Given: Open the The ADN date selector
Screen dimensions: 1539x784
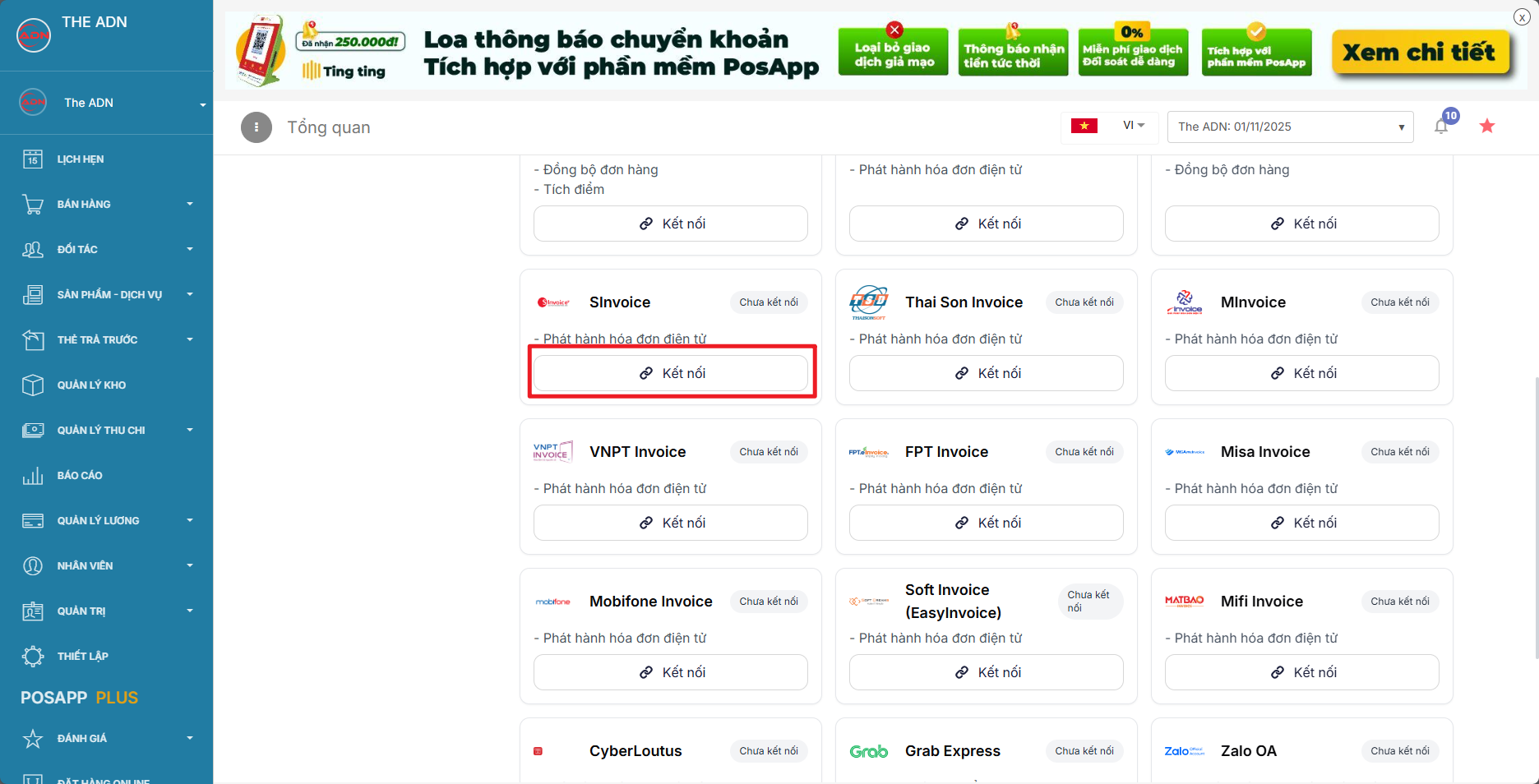Looking at the screenshot, I should 1290,127.
